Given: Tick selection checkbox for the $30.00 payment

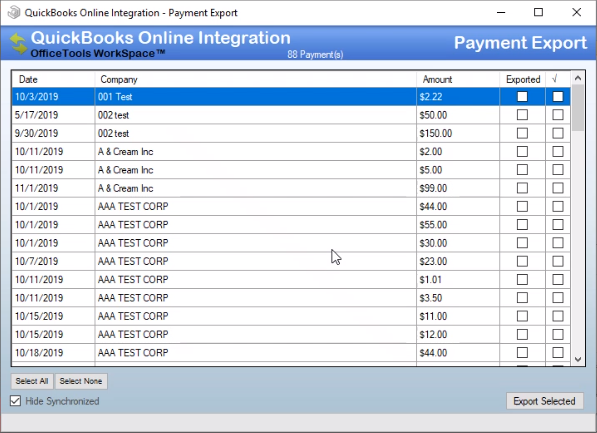Looking at the screenshot, I should 557,243.
